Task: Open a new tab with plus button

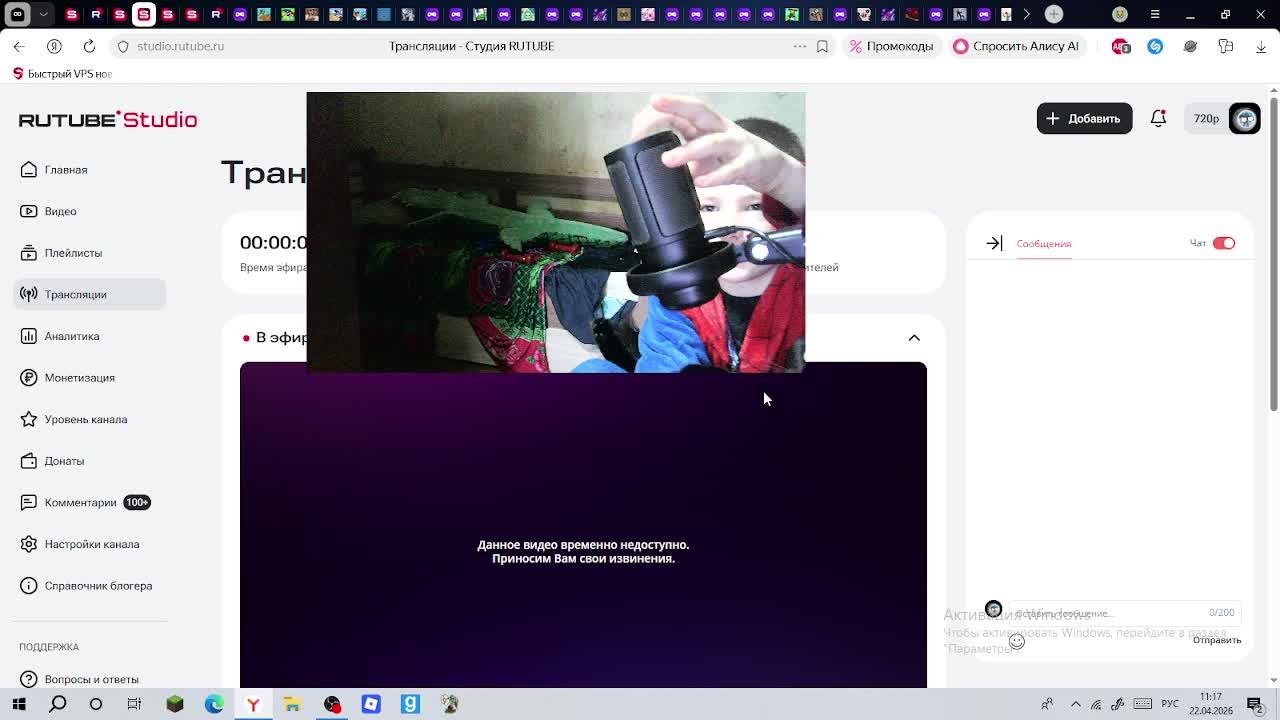Action: 1054,14
